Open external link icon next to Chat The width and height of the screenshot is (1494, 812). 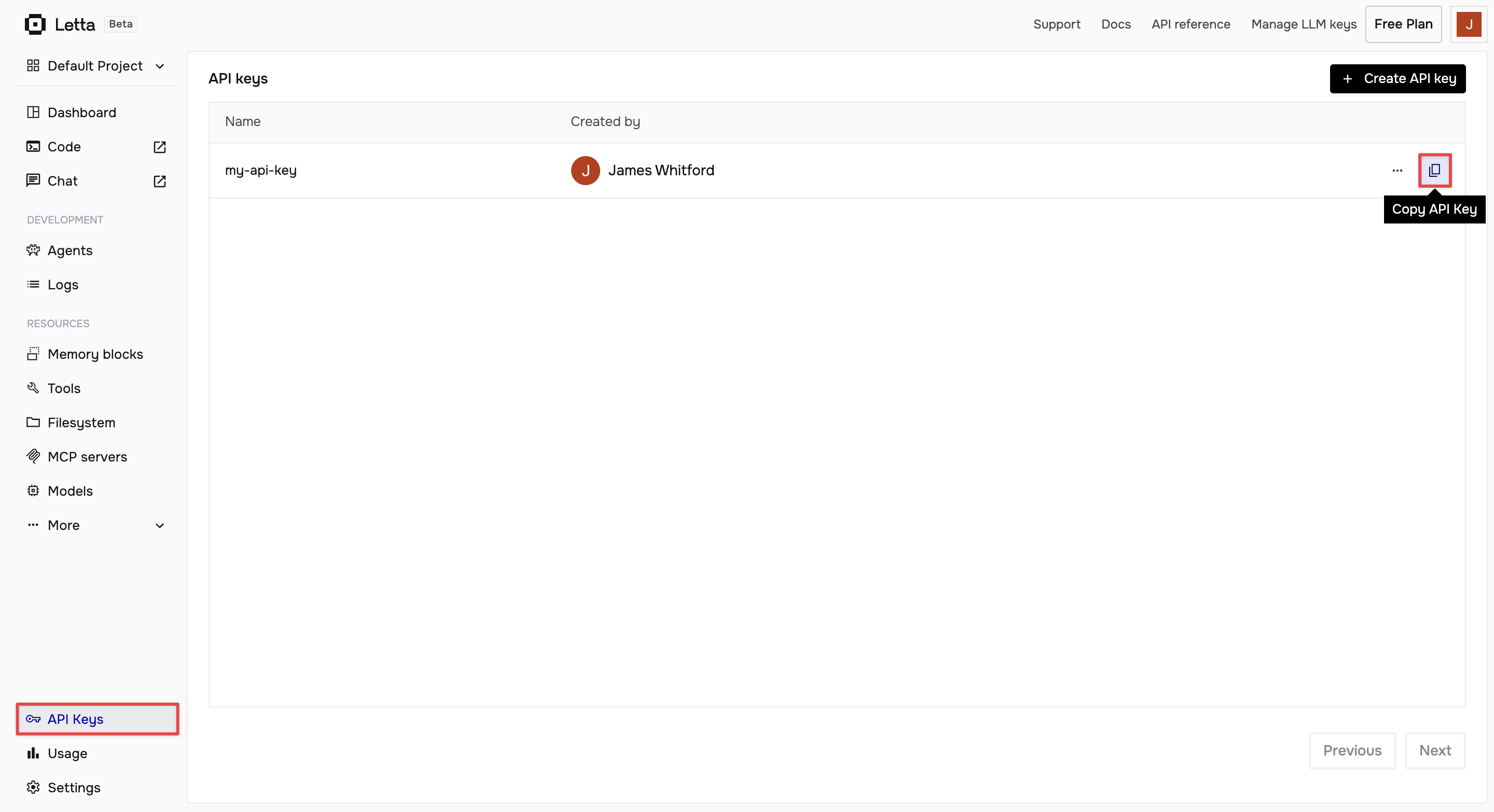(x=159, y=181)
